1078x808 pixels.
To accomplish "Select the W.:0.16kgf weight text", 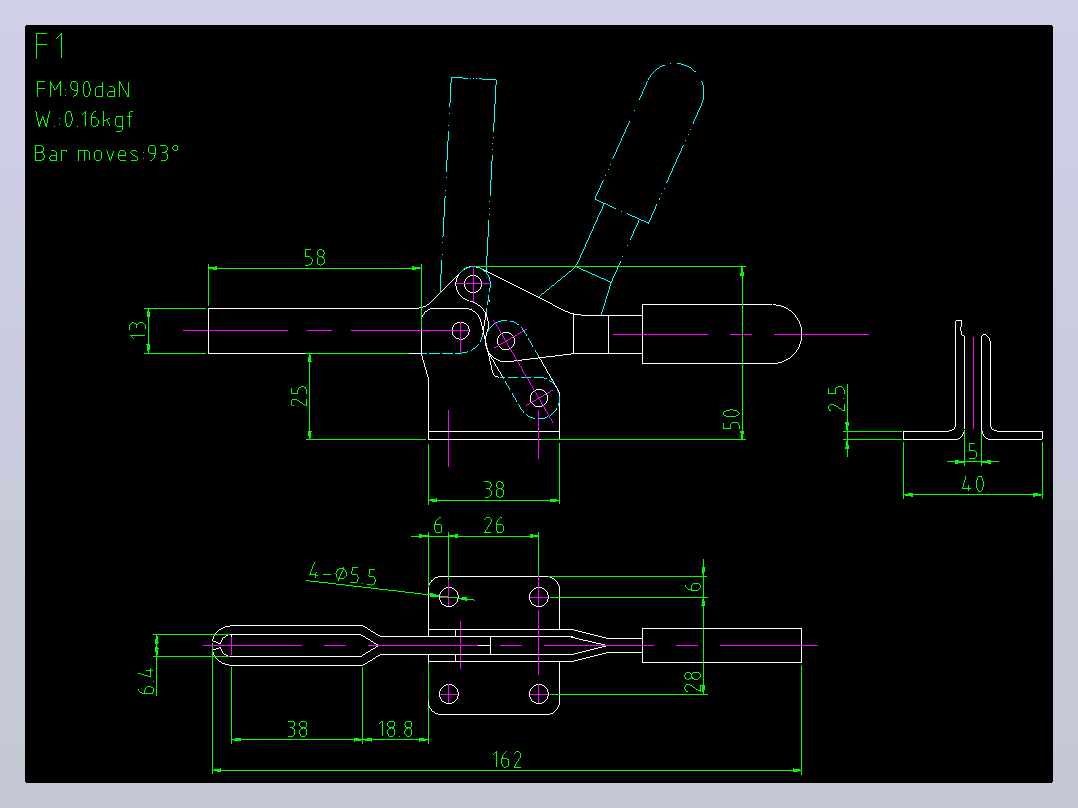I will [x=84, y=120].
